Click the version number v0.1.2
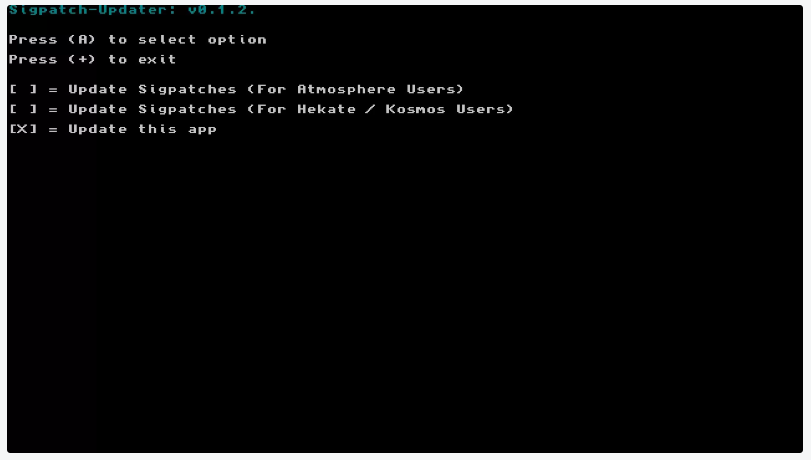 [221, 10]
